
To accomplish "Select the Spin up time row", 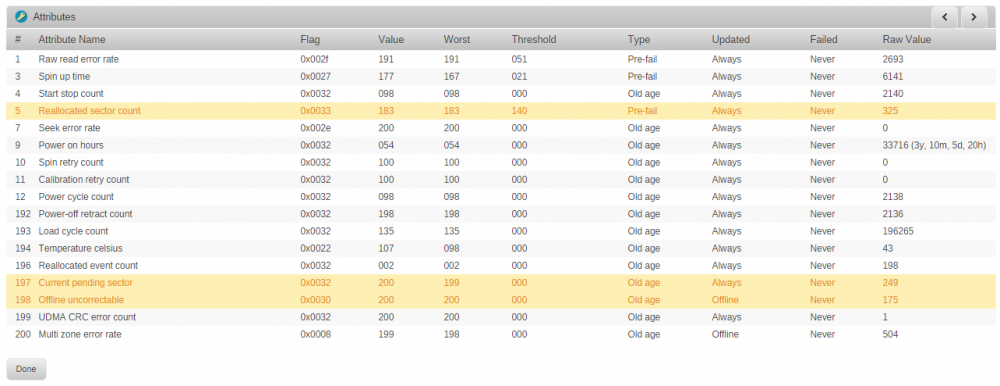I will point(501,77).
